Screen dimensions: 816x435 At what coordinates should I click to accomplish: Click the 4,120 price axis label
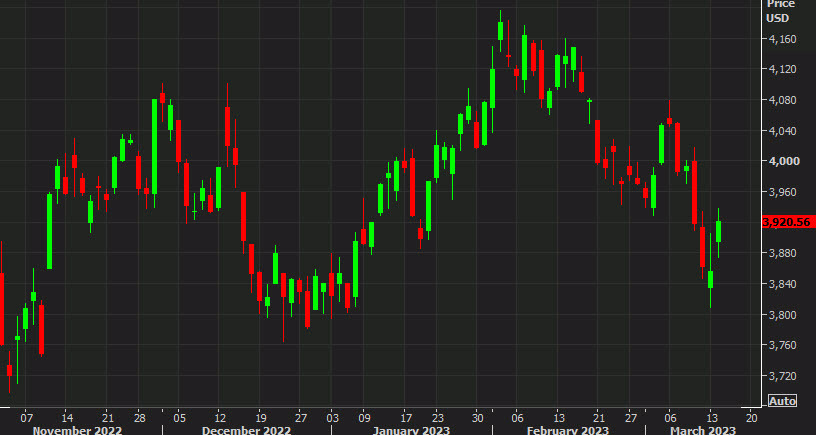[784, 69]
